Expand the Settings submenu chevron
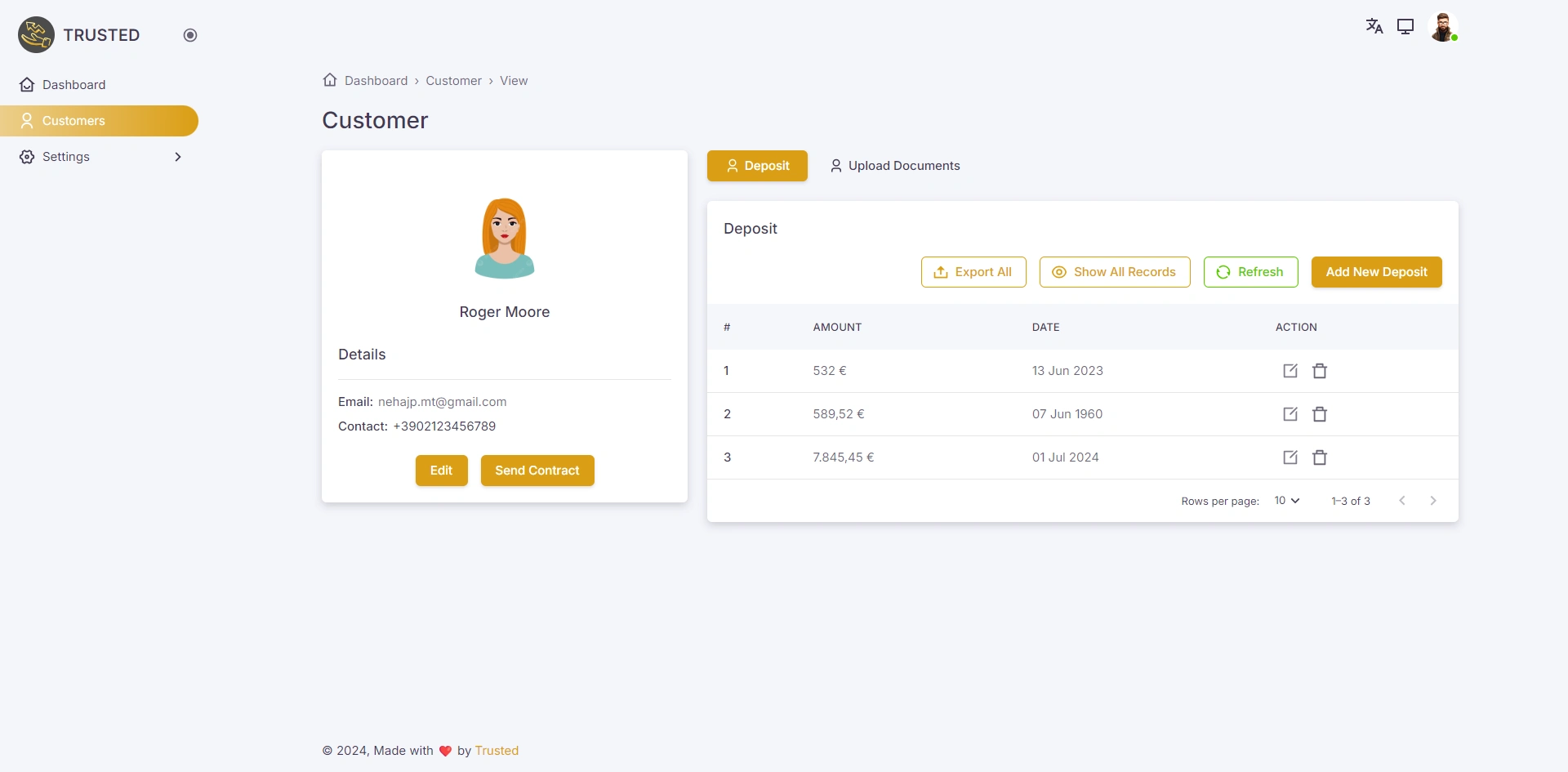 [178, 157]
